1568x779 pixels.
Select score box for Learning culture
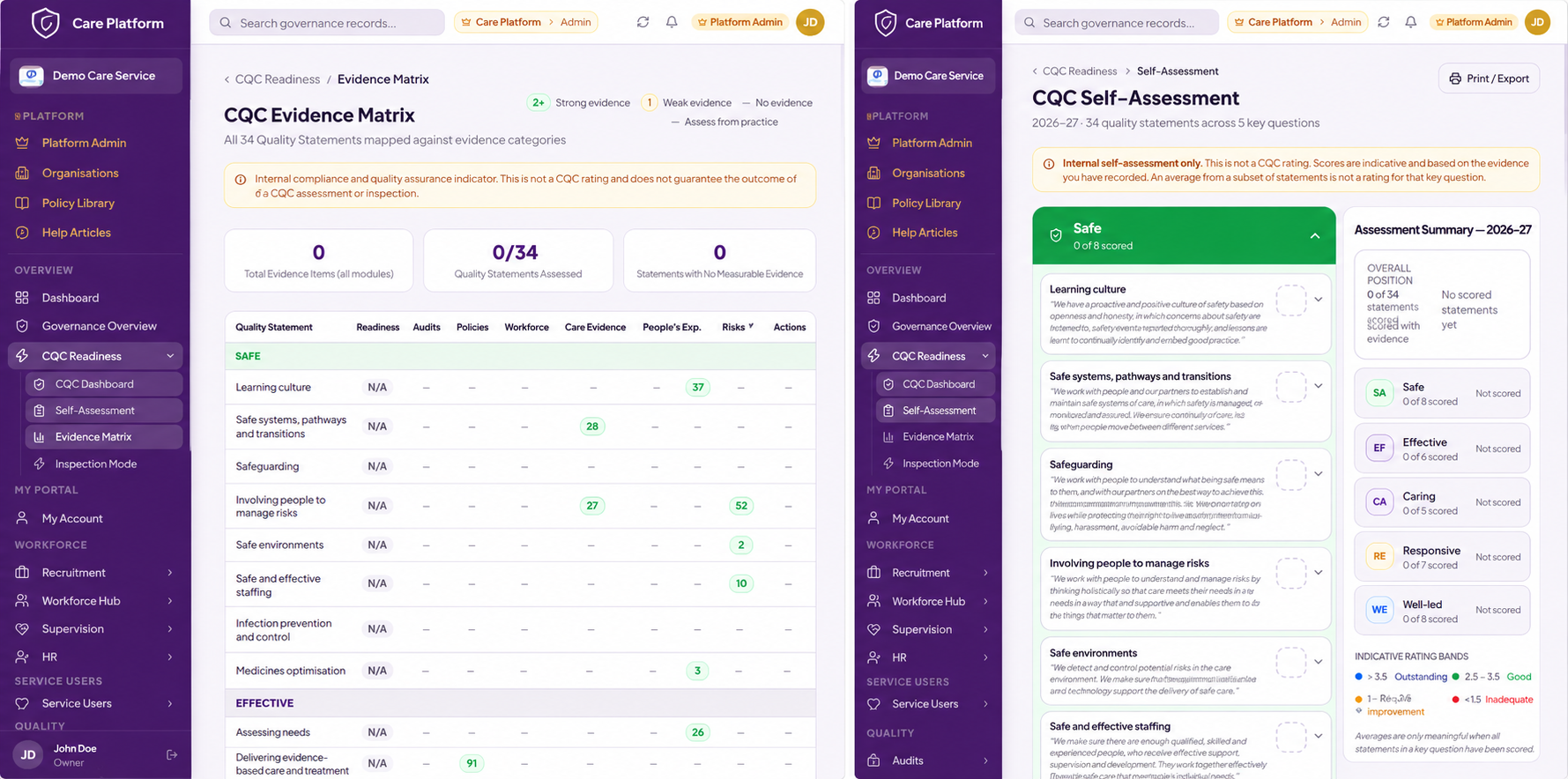pyautogui.click(x=1291, y=300)
